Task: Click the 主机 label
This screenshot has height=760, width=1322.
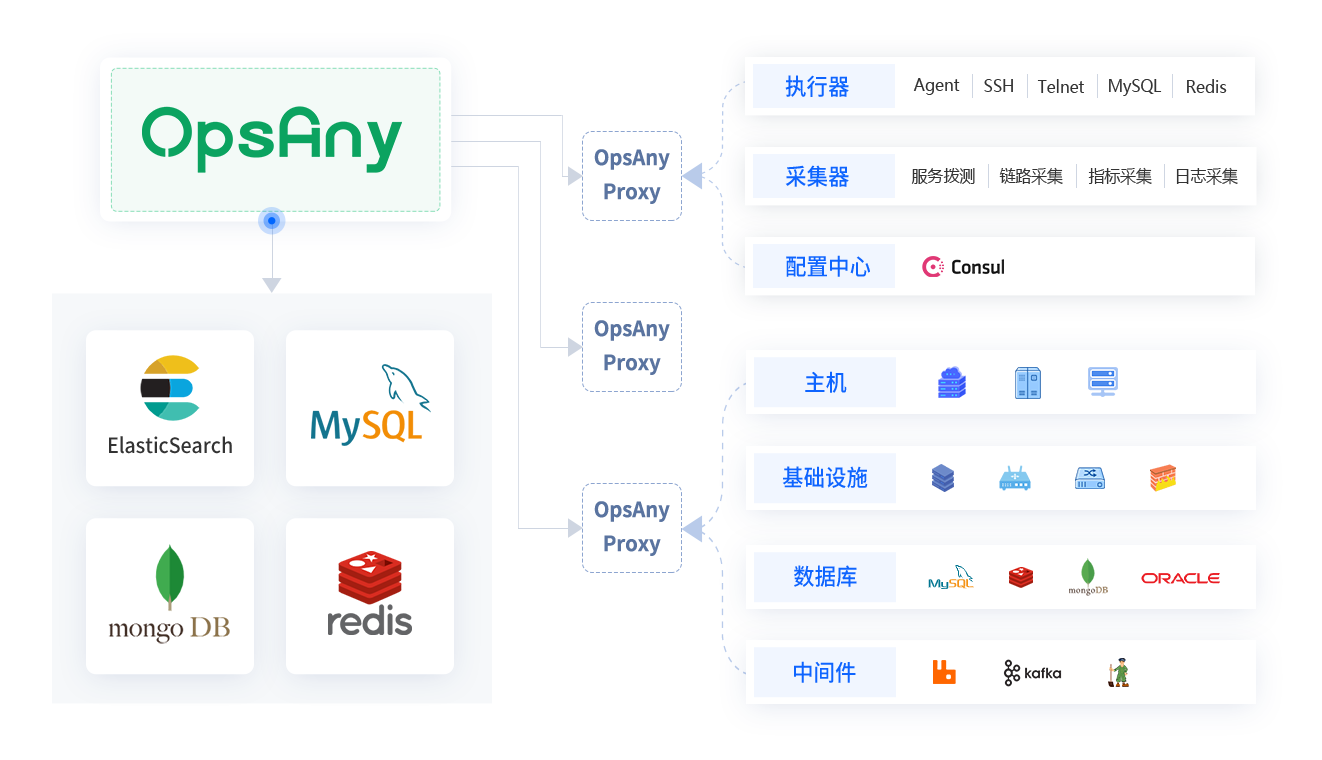Action: (825, 383)
